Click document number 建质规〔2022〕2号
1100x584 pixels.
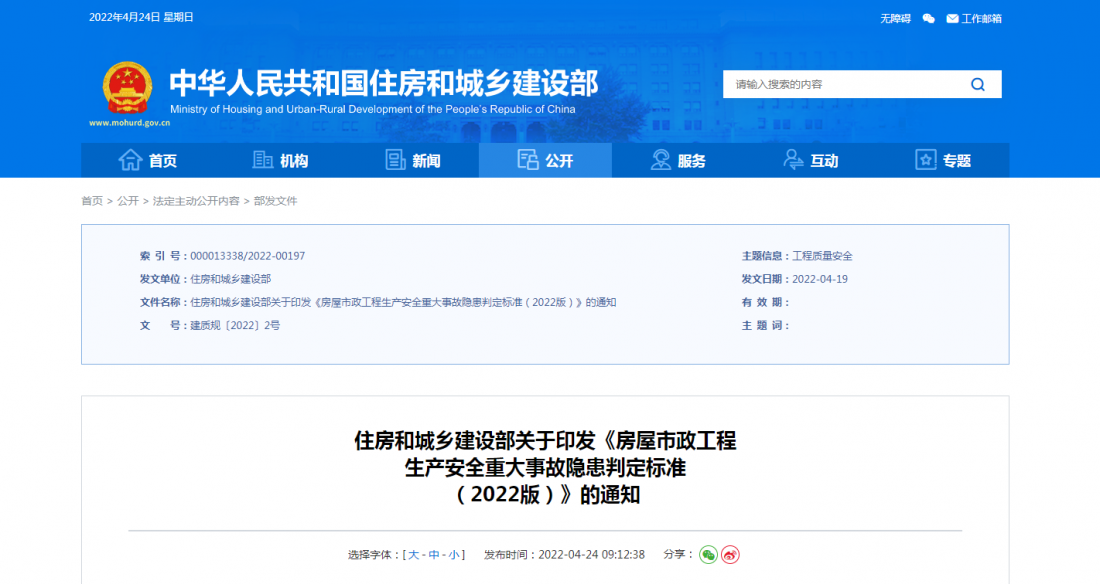pos(235,326)
